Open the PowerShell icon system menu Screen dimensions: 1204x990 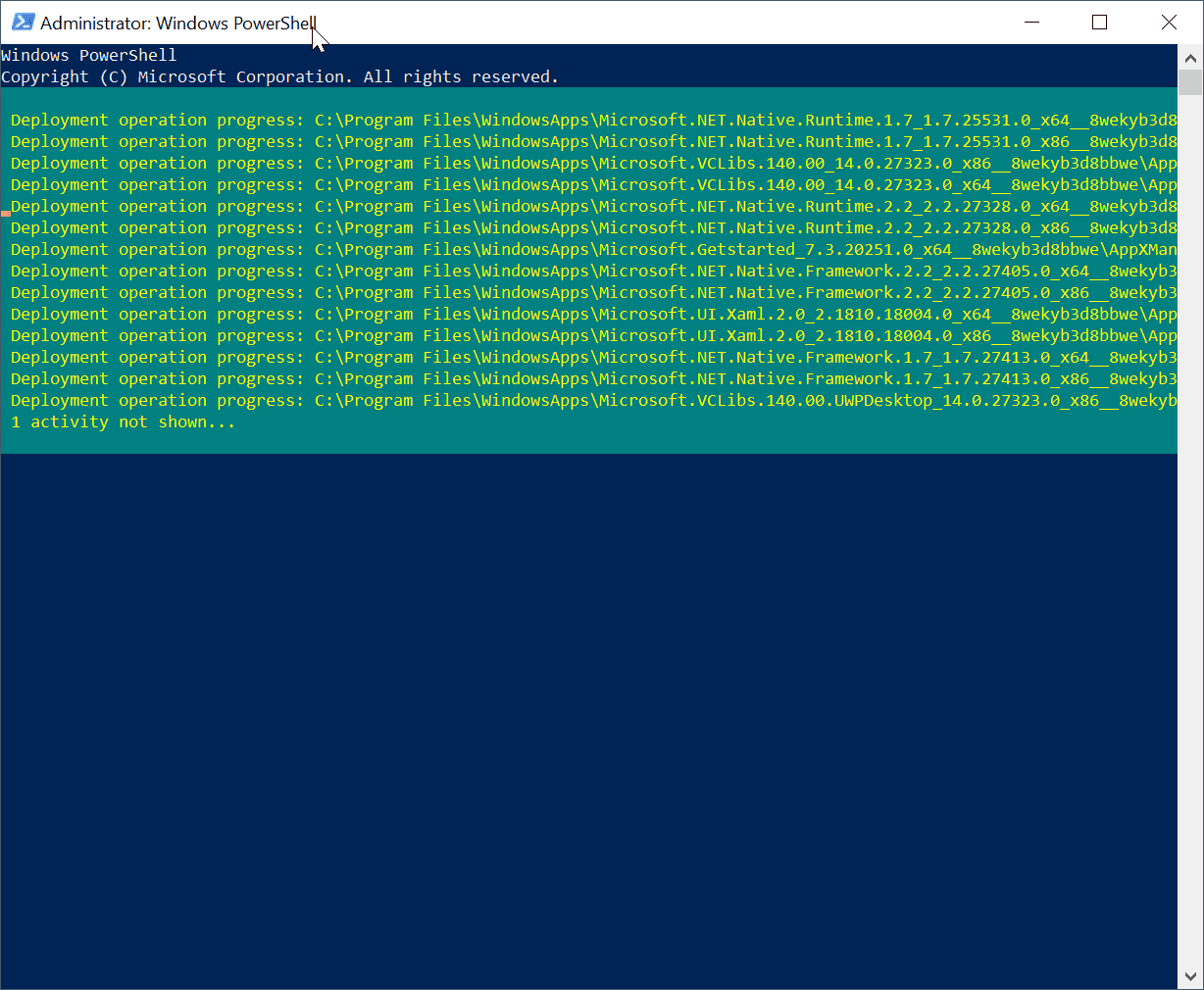[x=23, y=23]
